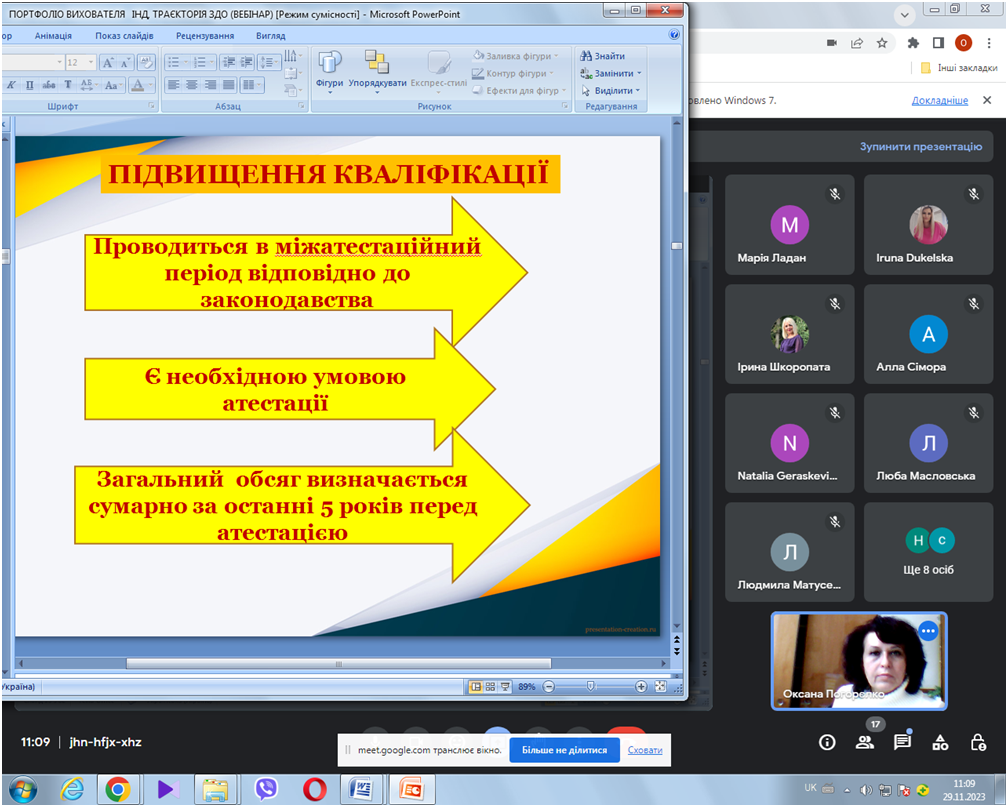Open options on Оксана self-view tile
The image size is (1008, 807).
928,631
